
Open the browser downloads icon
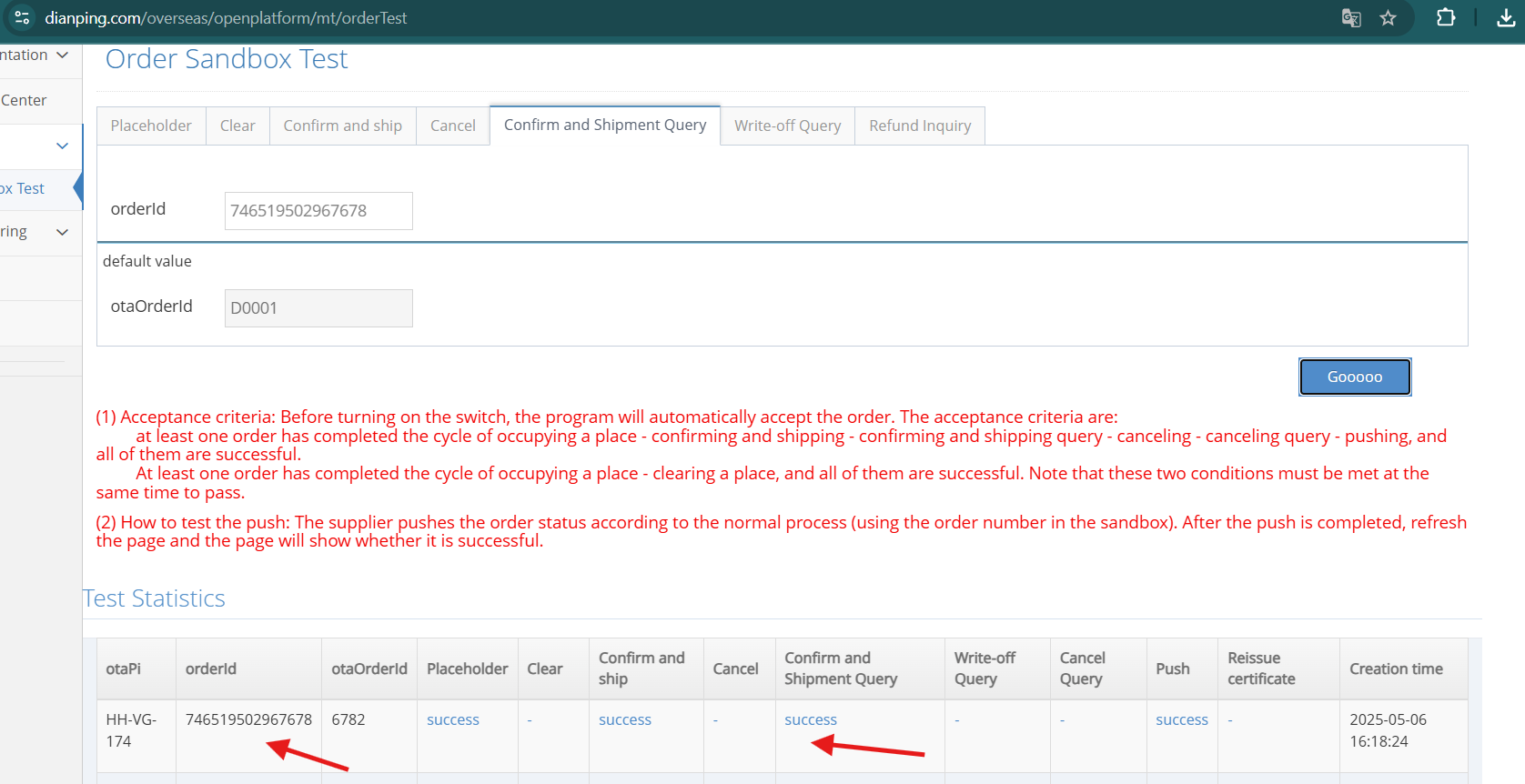(1506, 18)
